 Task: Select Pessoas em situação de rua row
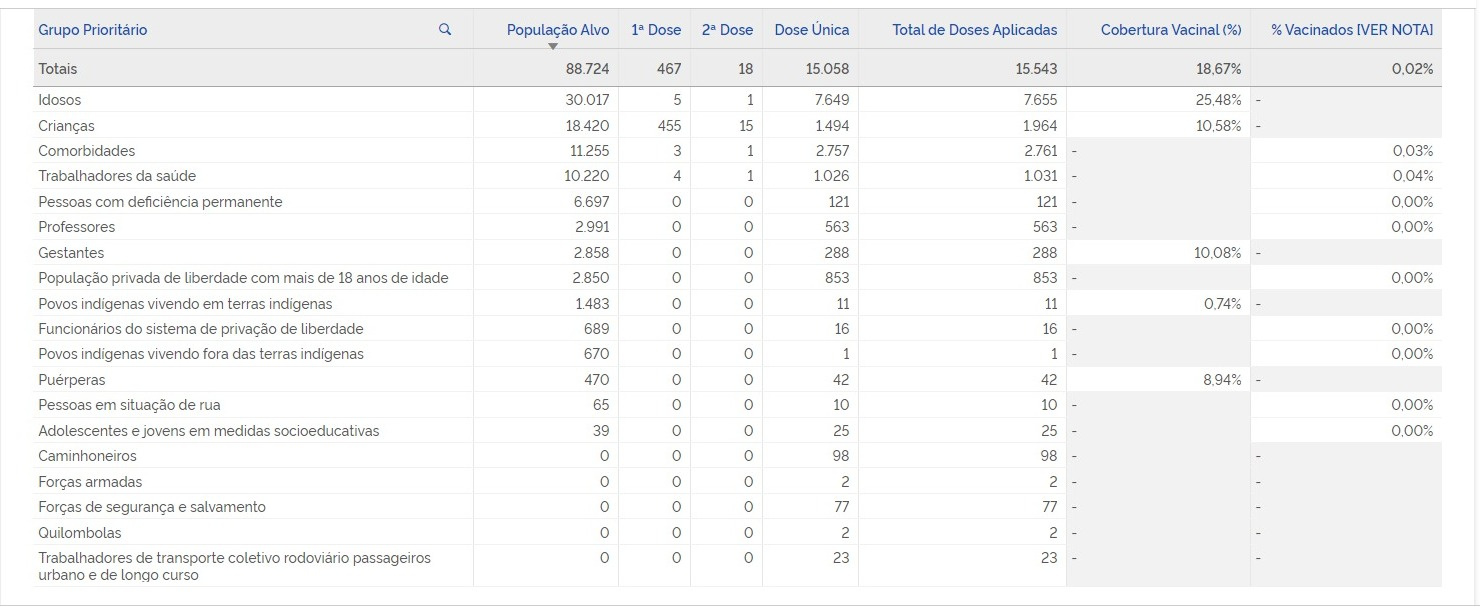coord(129,405)
